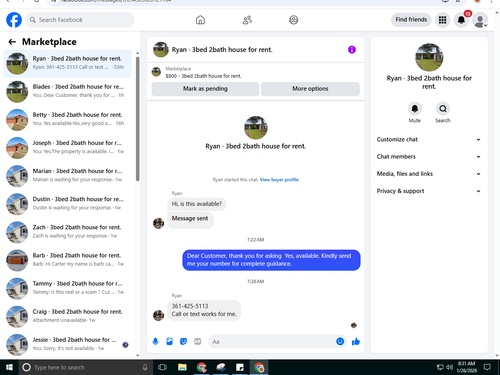Click the Mark as pending button

coord(205,89)
